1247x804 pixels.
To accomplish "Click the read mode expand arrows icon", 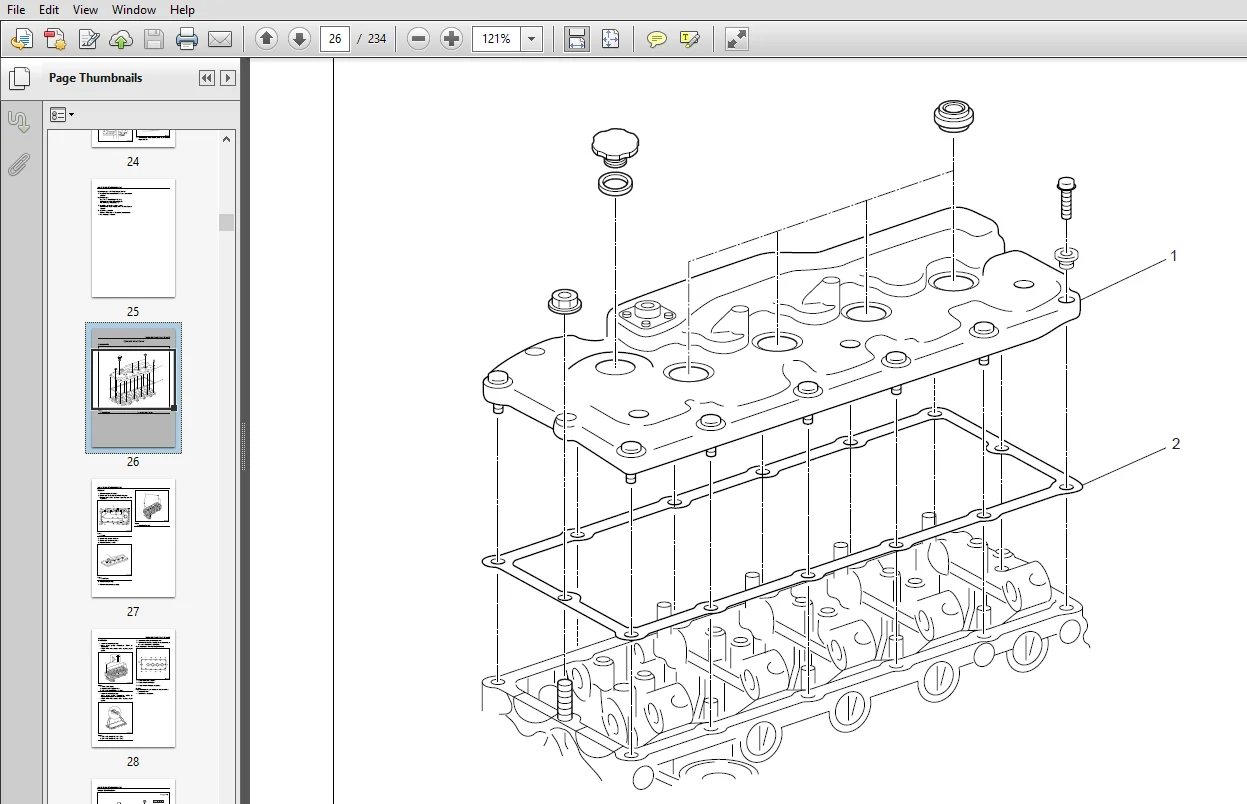I will [737, 39].
